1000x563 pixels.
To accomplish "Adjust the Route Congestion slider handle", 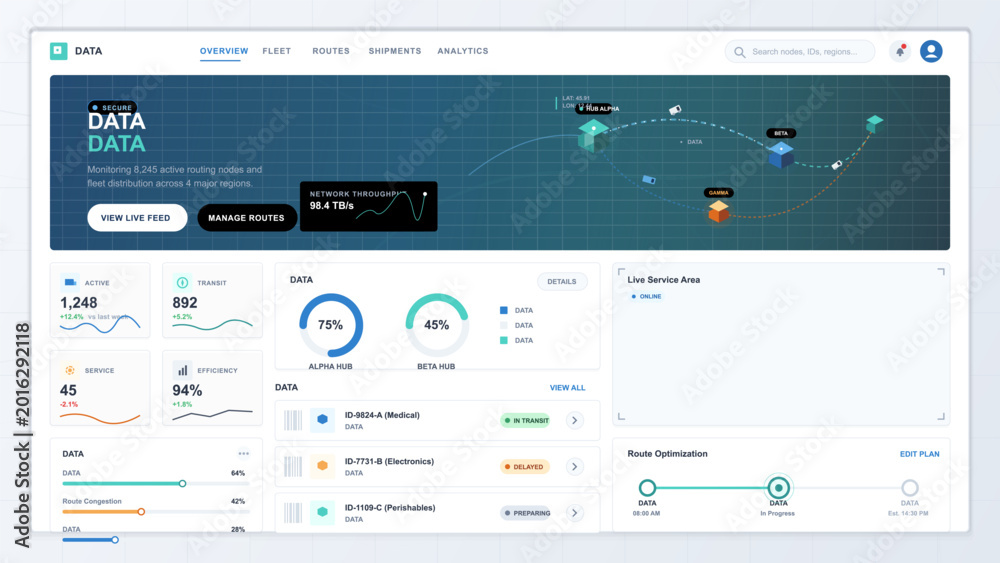I will (142, 511).
